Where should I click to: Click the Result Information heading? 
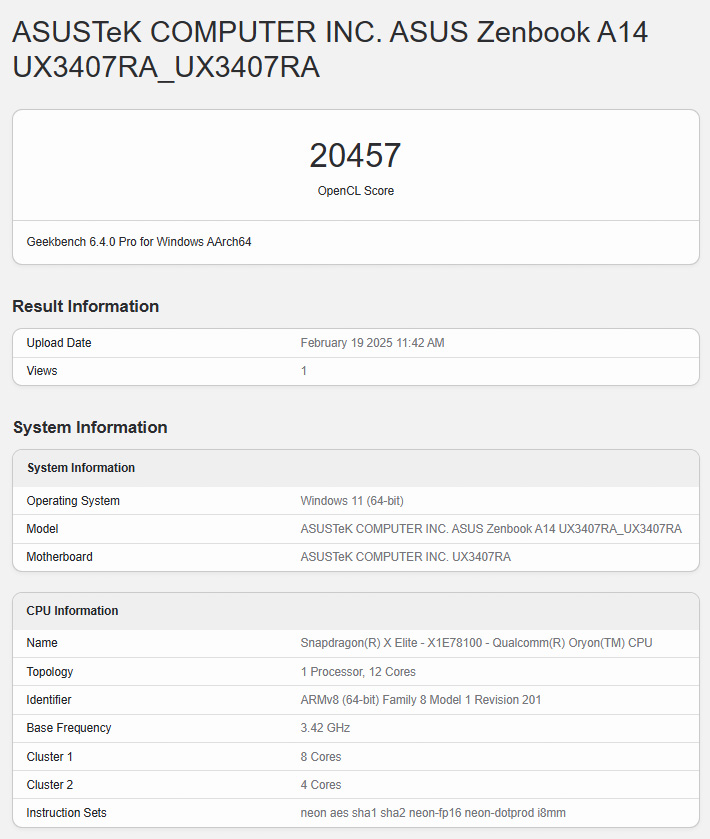(86, 306)
